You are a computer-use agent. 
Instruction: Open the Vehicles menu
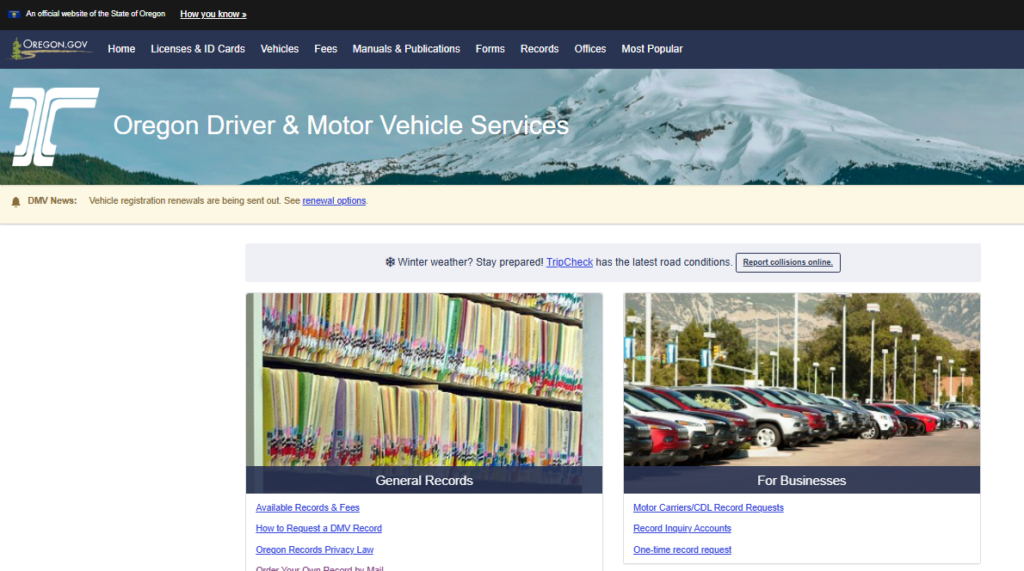pyautogui.click(x=279, y=49)
